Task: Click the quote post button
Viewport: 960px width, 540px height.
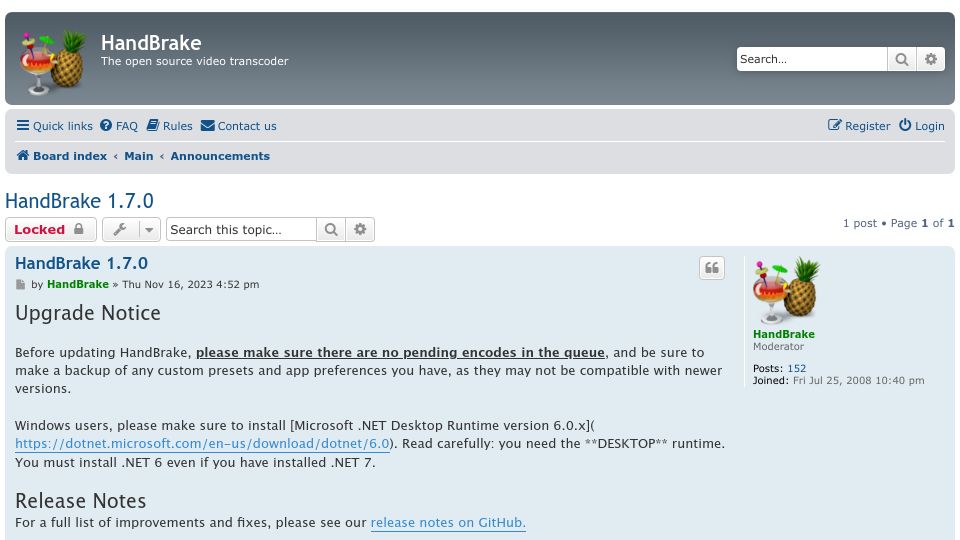Action: click(711, 268)
